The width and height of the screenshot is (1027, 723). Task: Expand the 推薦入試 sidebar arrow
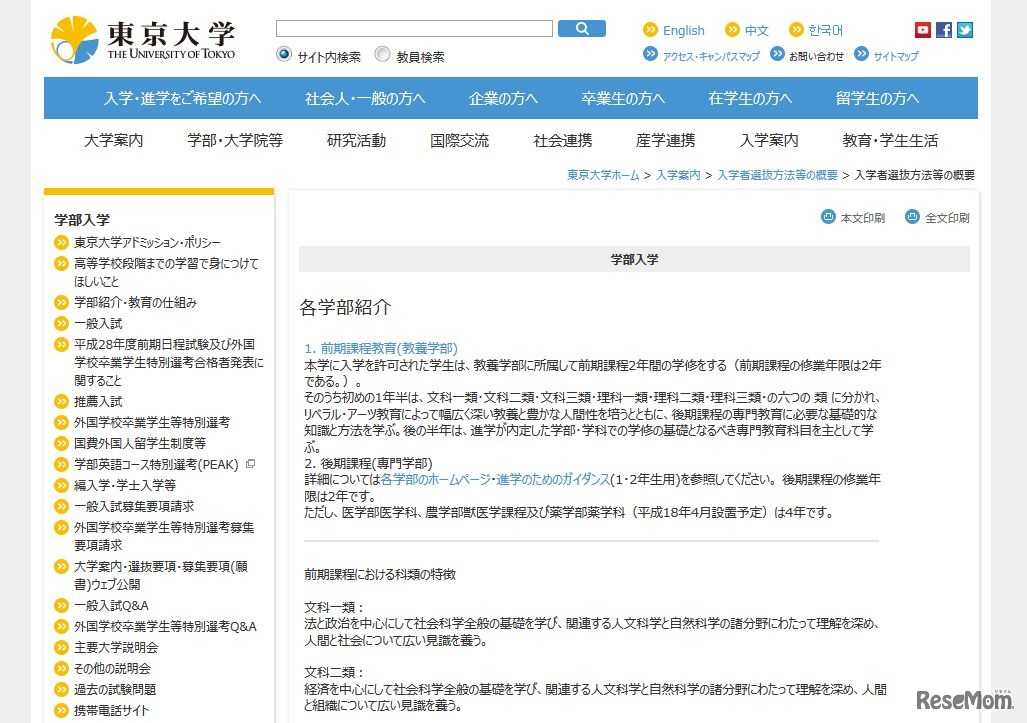(62, 400)
